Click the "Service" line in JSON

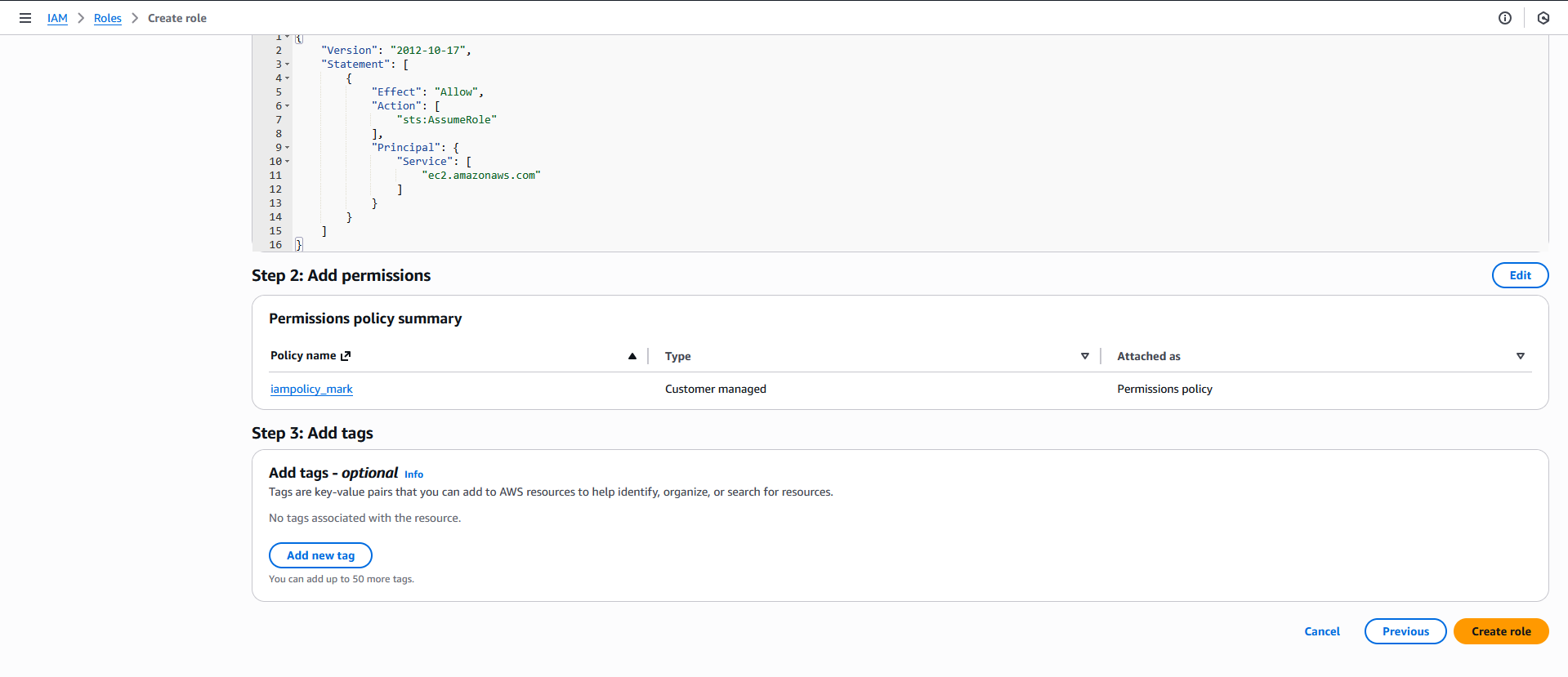click(435, 162)
